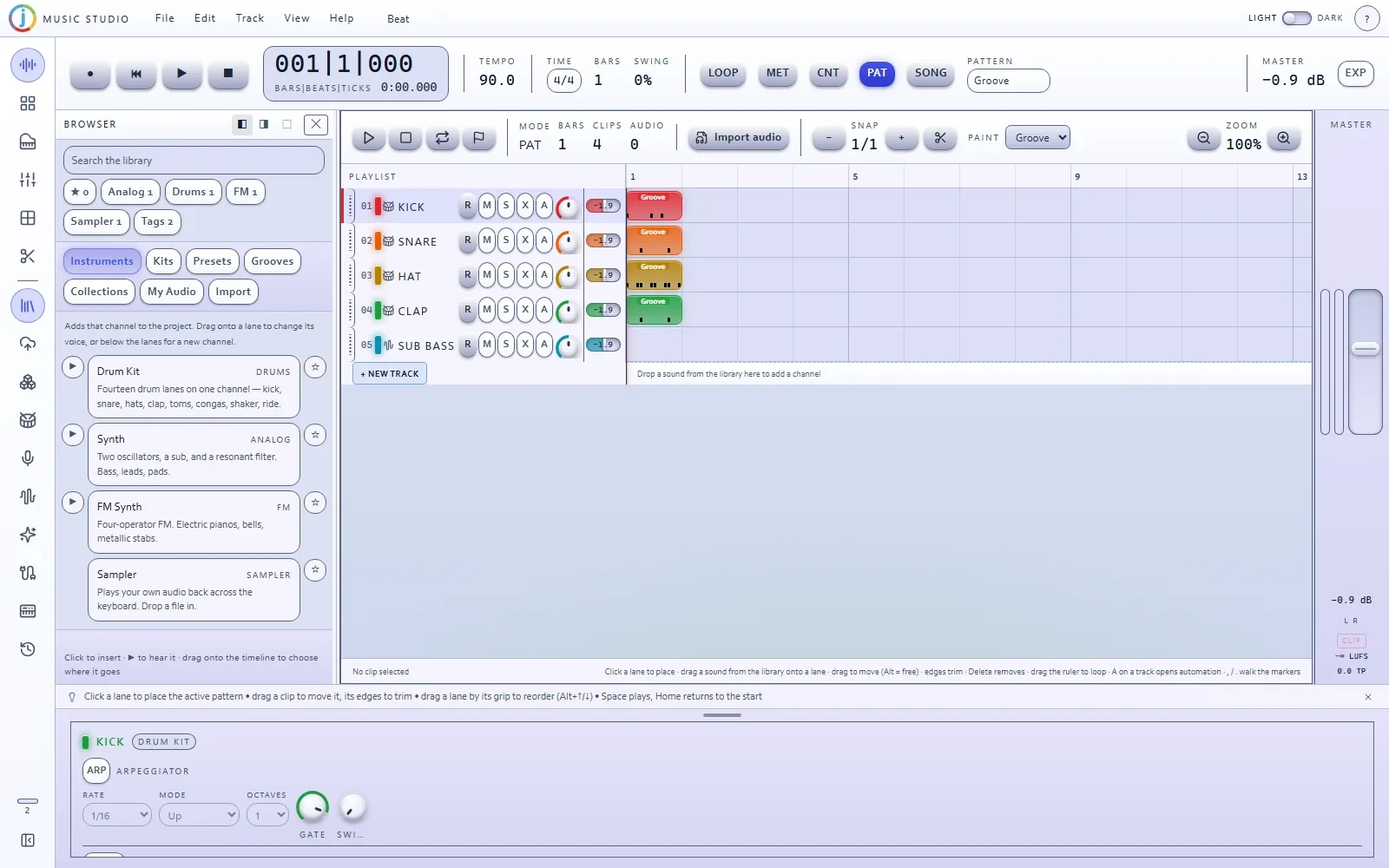Toggle the Light/Dark theme switch

point(1296,18)
